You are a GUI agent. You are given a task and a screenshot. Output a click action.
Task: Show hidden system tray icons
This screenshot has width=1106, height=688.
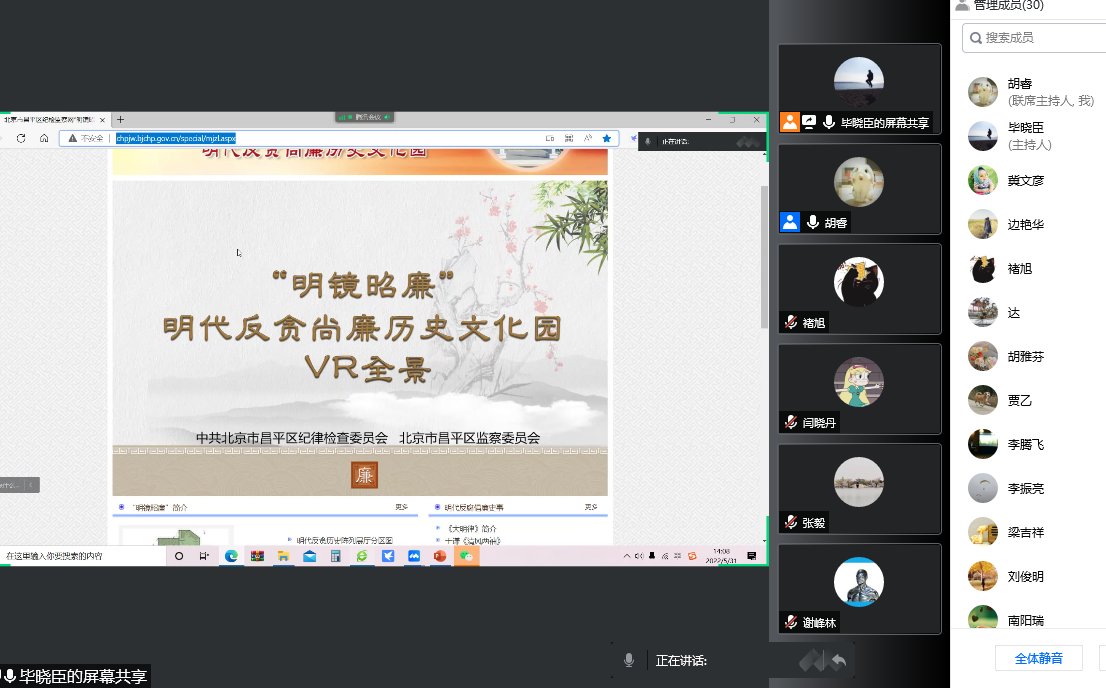(626, 556)
